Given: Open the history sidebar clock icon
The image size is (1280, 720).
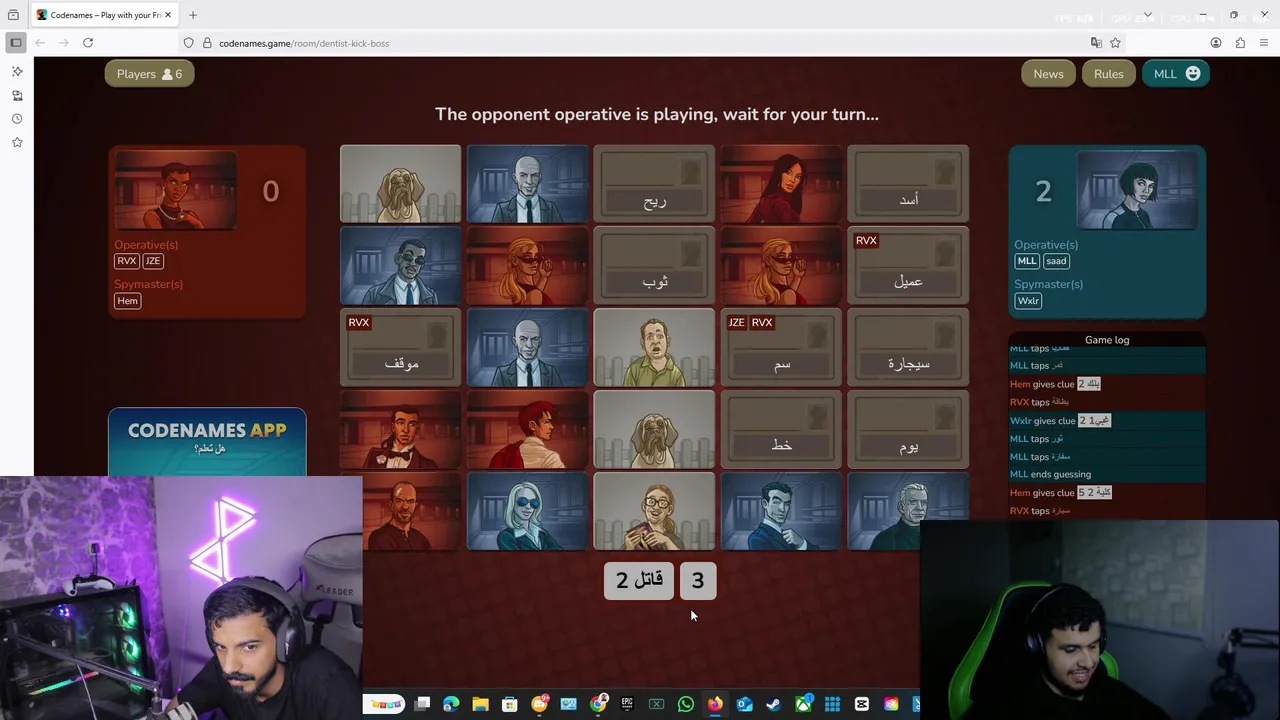Looking at the screenshot, I should [17, 119].
